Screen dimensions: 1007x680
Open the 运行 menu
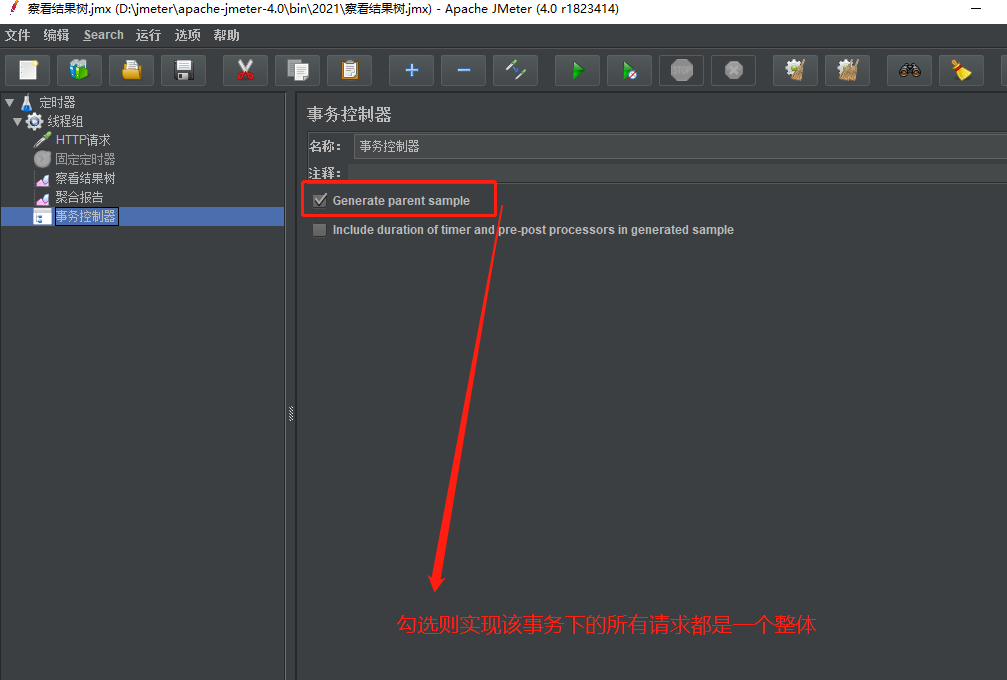tap(148, 35)
